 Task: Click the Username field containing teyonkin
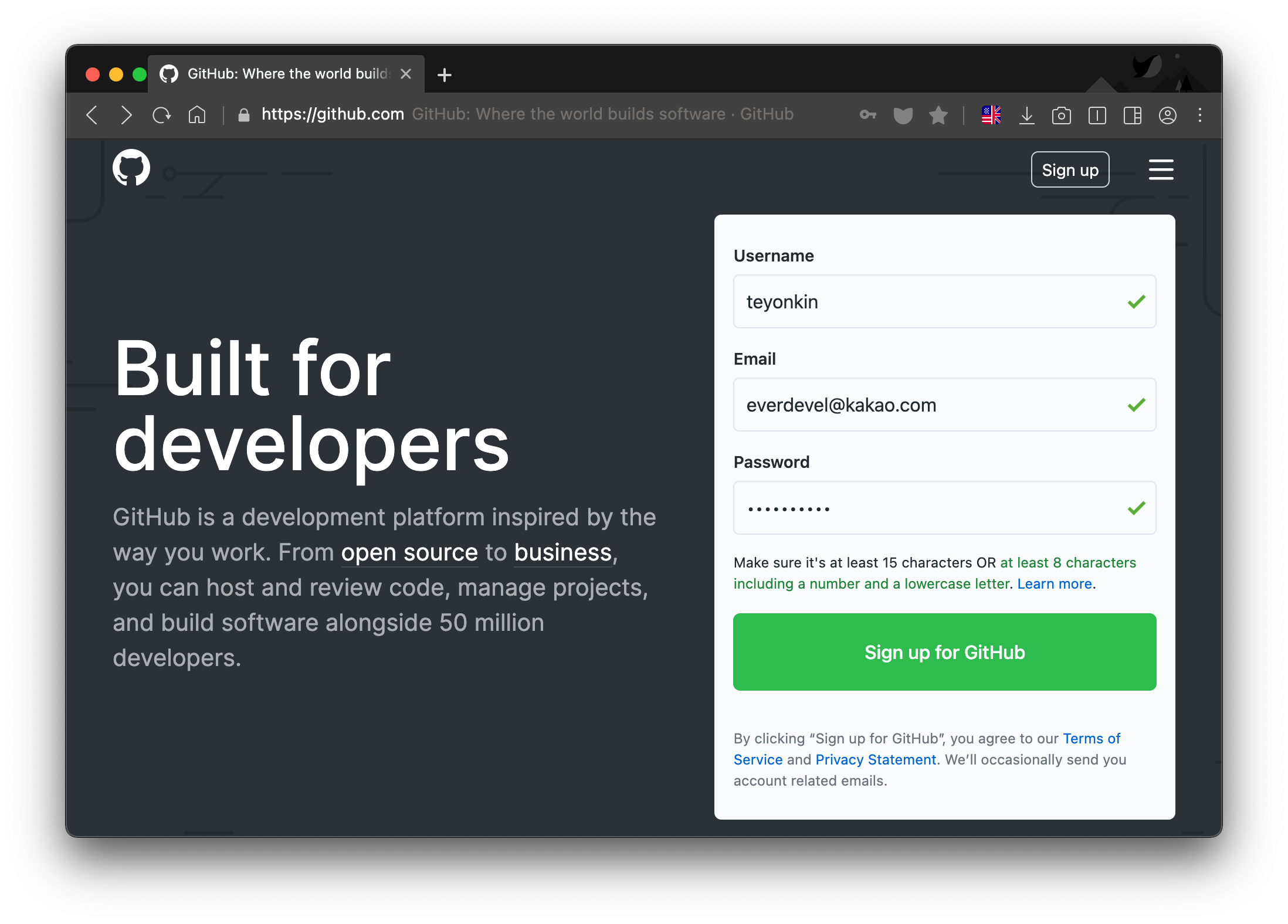tap(944, 301)
